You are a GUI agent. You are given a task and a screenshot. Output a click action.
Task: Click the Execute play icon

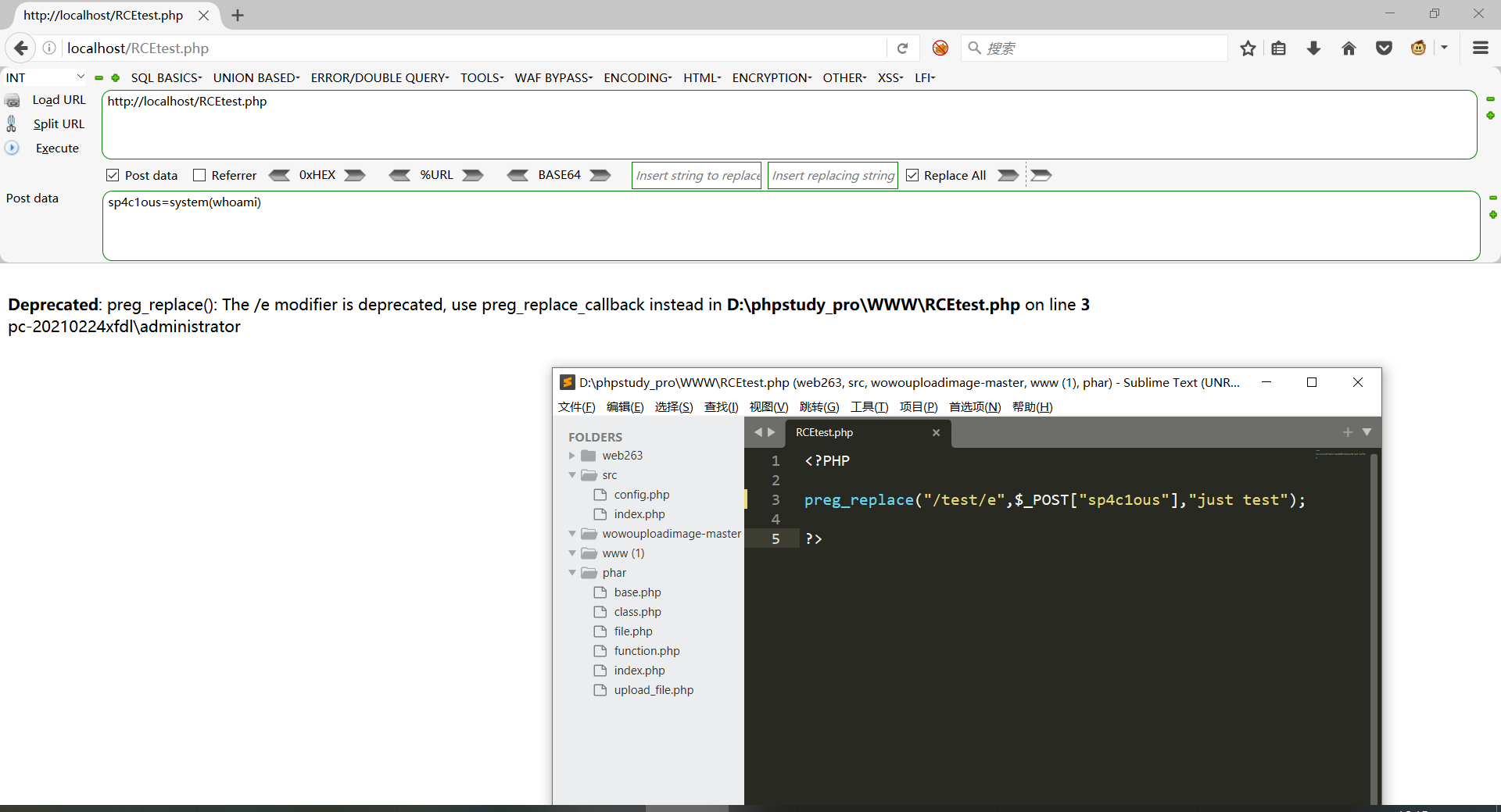coord(12,148)
